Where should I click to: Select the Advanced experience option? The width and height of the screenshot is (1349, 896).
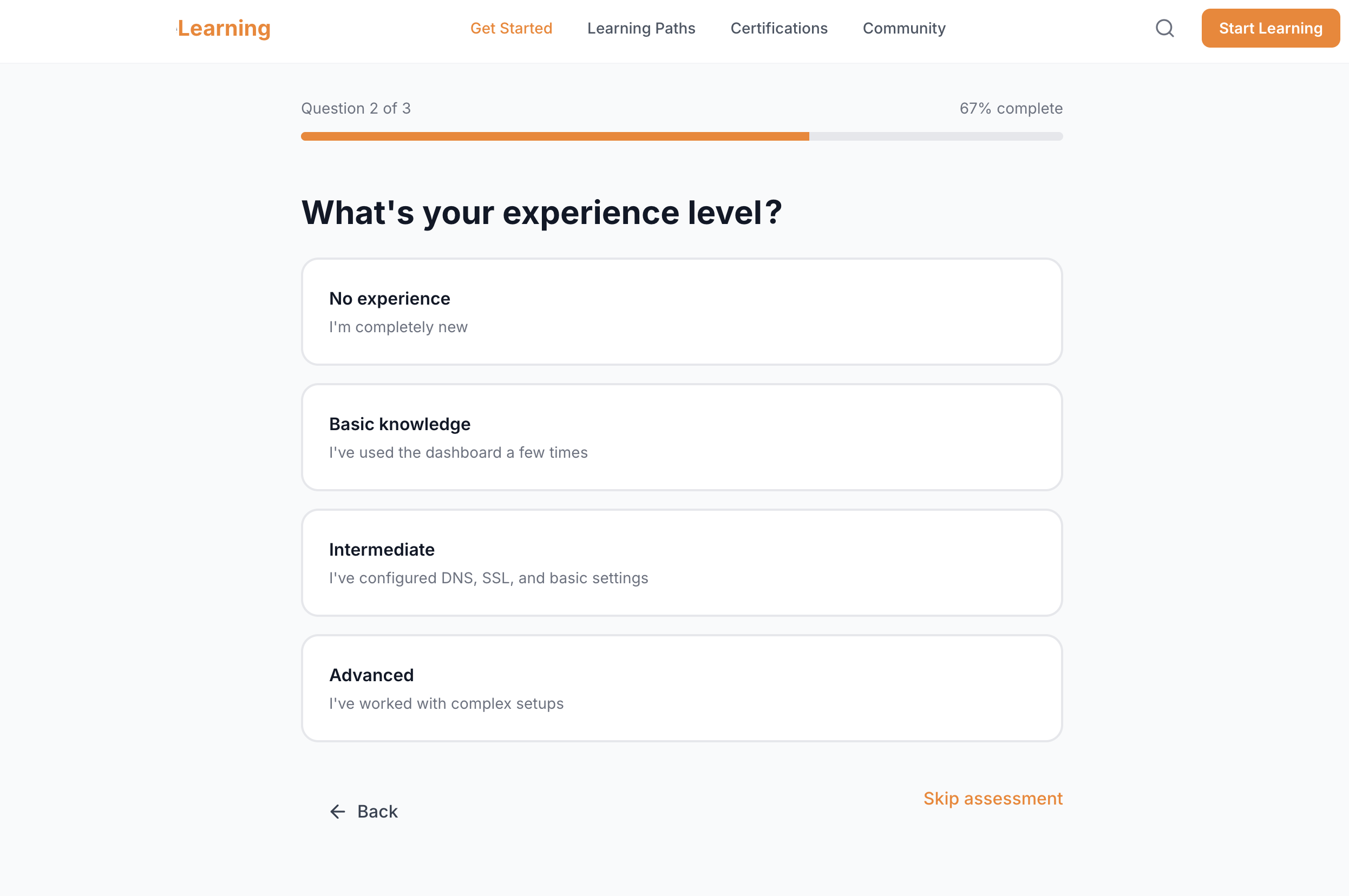(682, 688)
